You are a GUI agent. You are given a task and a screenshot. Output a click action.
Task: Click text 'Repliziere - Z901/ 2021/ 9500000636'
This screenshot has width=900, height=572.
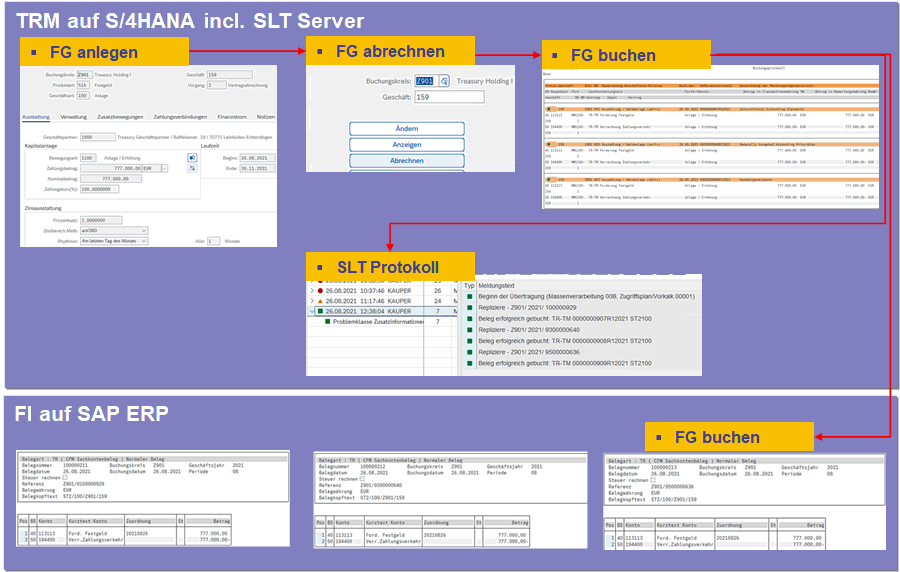point(529,352)
